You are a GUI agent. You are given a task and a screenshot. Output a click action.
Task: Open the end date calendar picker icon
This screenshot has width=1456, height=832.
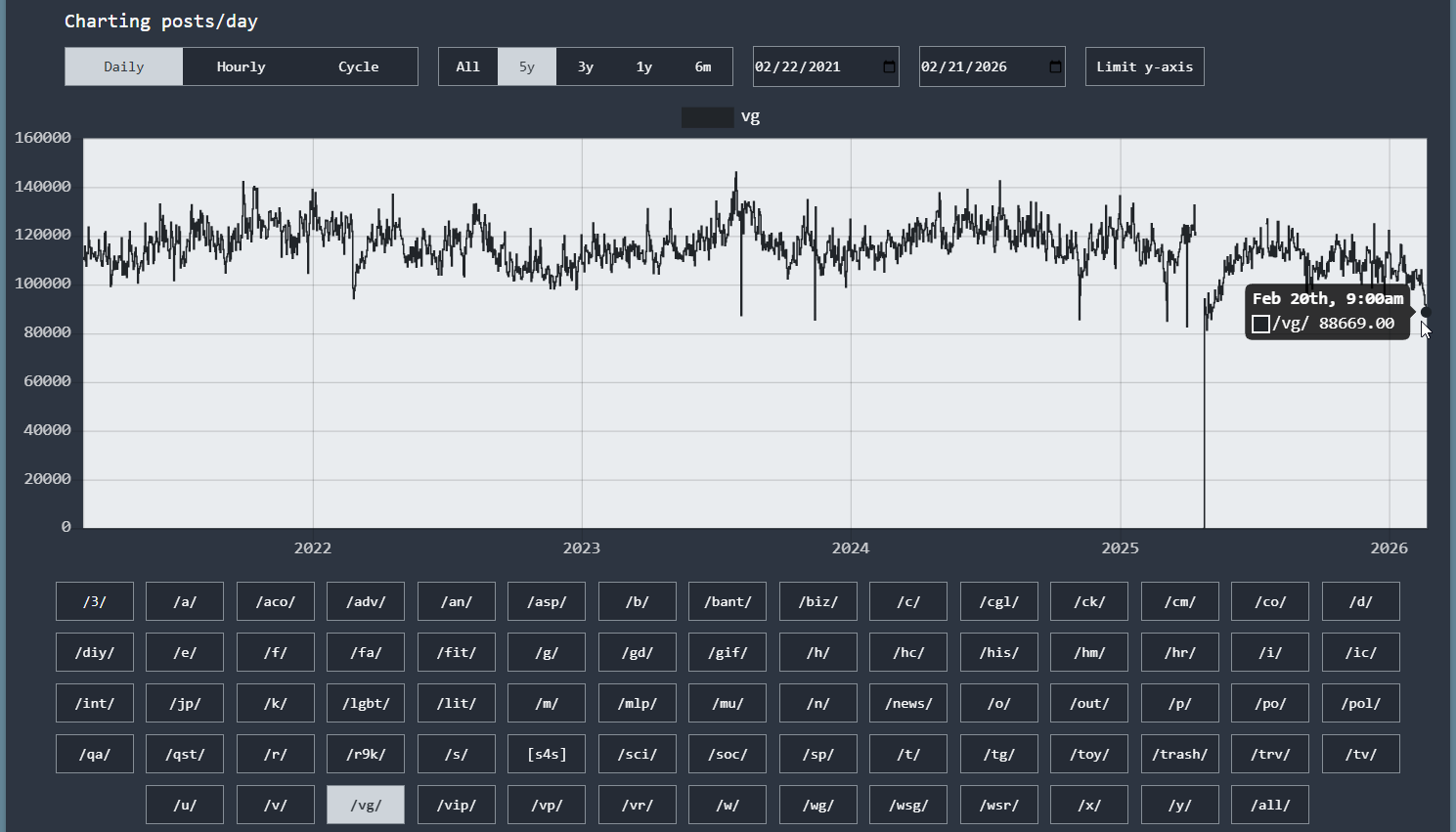pyautogui.click(x=1055, y=66)
